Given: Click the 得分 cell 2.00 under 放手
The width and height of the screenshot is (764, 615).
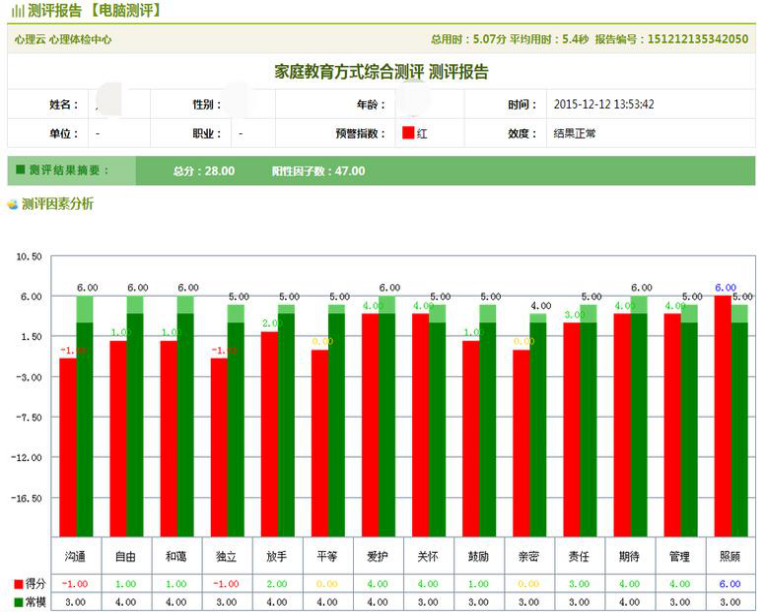Looking at the screenshot, I should [277, 584].
